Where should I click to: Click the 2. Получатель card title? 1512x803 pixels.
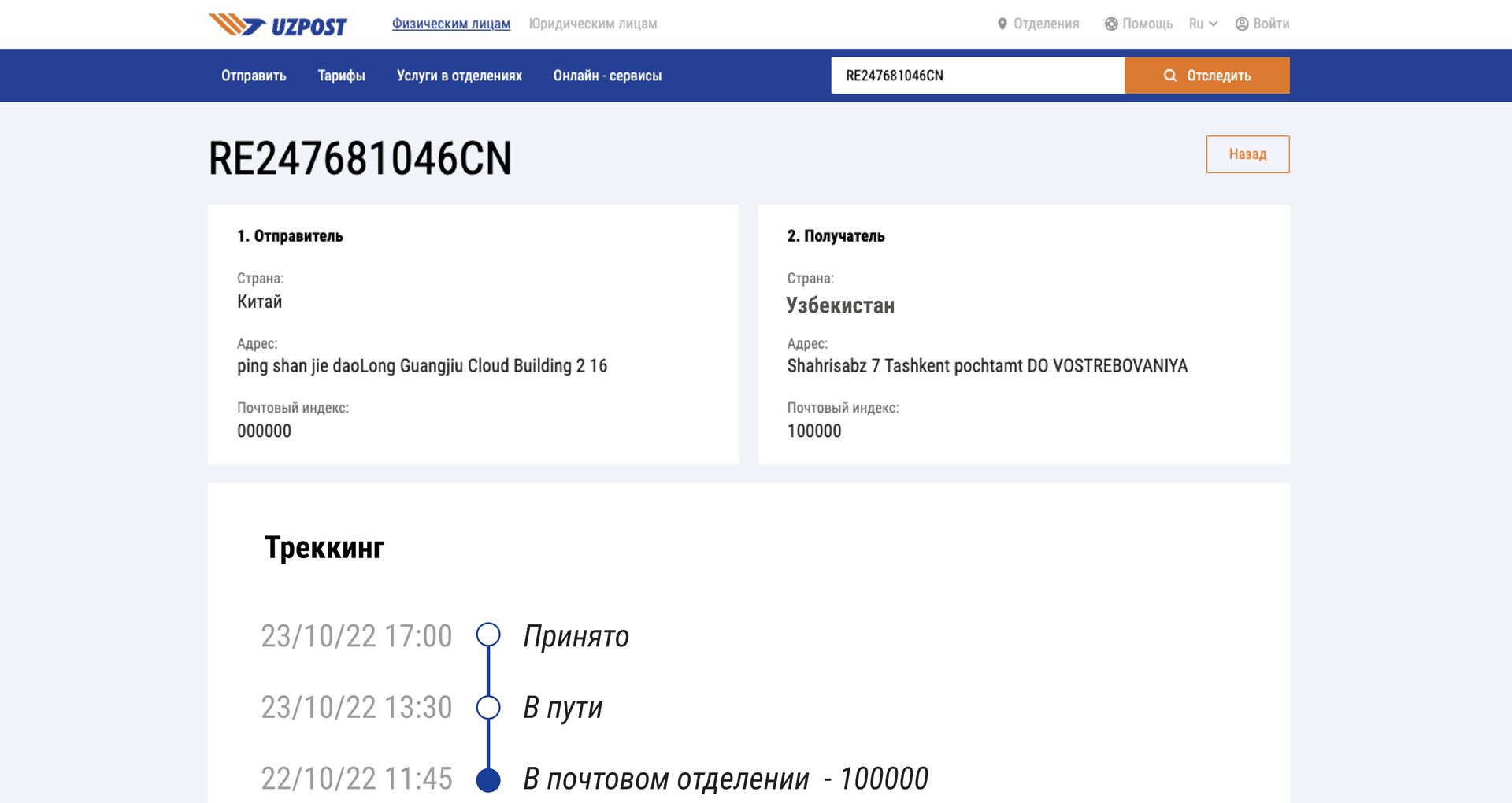(x=836, y=236)
